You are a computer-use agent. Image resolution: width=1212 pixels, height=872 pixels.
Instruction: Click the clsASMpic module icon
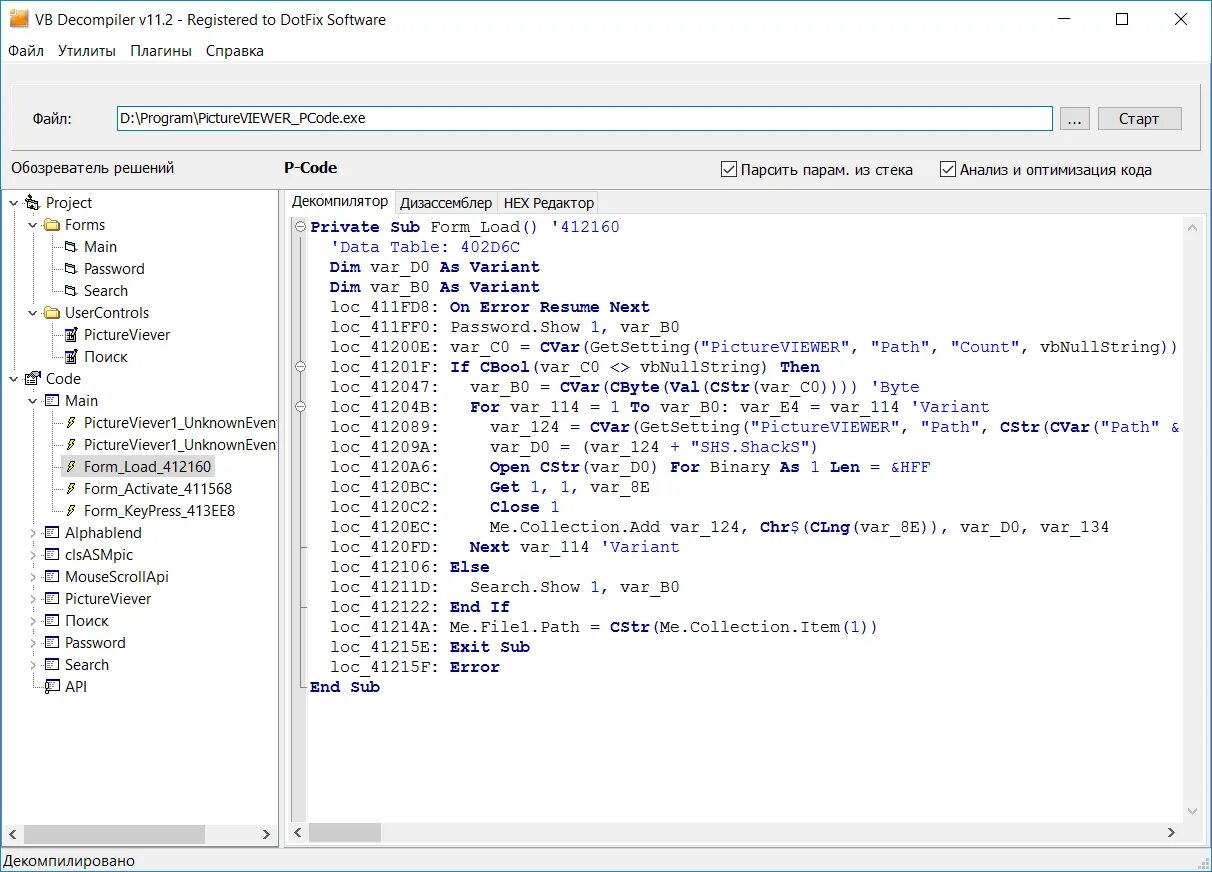click(52, 555)
